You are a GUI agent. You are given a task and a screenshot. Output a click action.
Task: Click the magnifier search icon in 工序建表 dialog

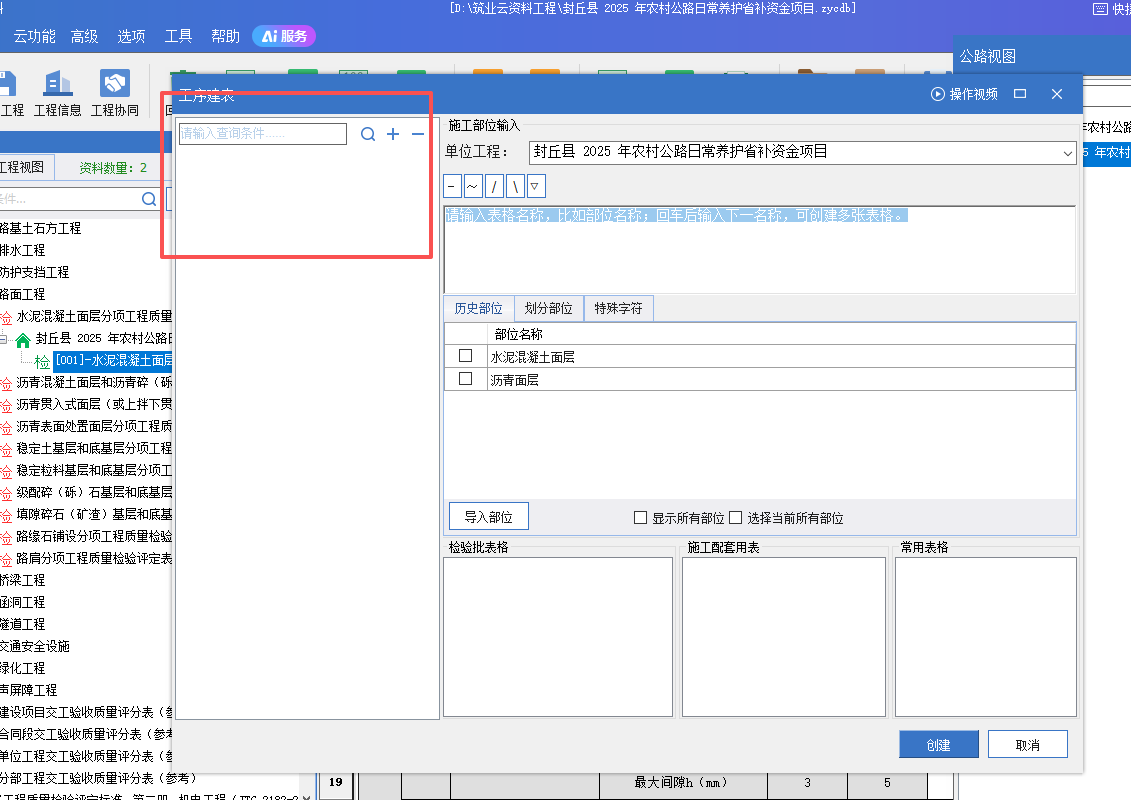[x=368, y=134]
